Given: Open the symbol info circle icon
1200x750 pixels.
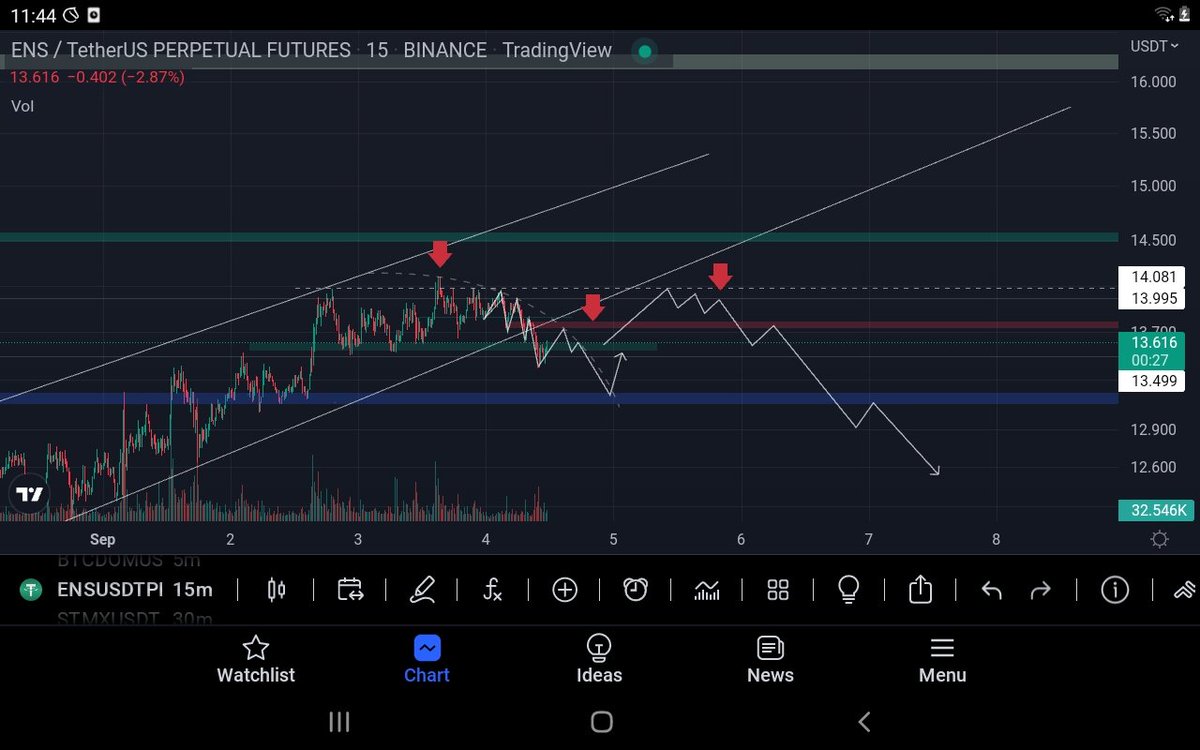Looking at the screenshot, I should point(1114,590).
